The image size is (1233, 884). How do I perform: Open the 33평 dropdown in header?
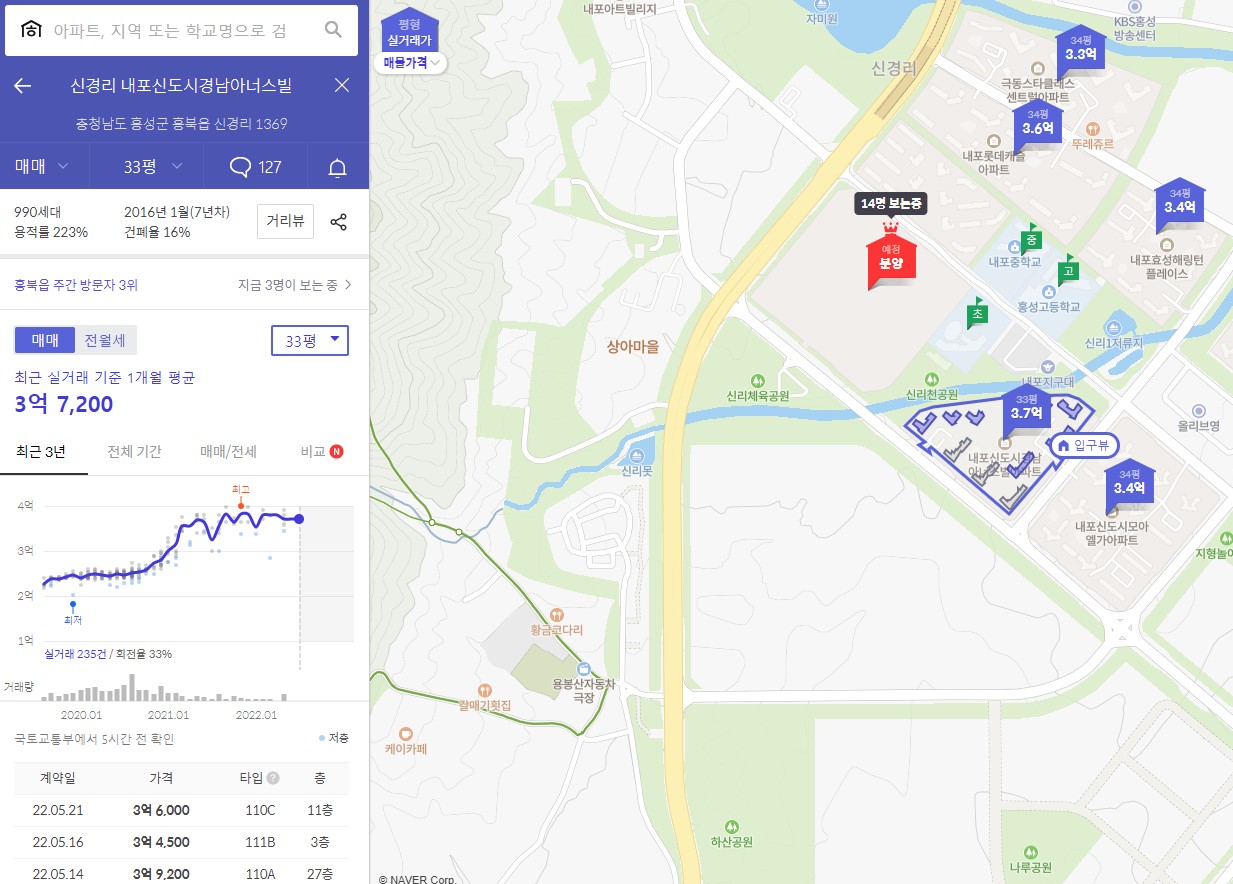pos(153,166)
